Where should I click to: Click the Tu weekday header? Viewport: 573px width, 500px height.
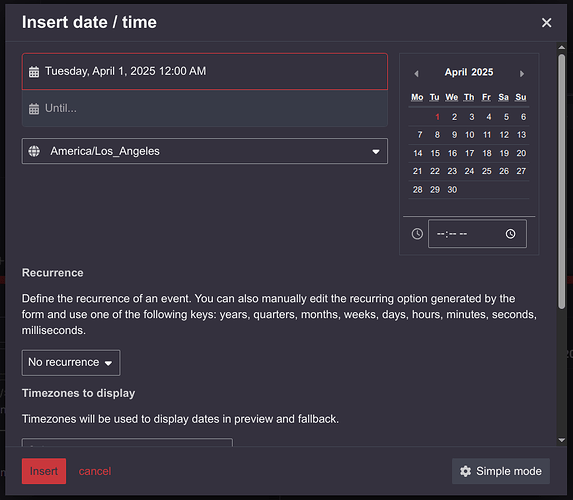pyautogui.click(x=435, y=97)
